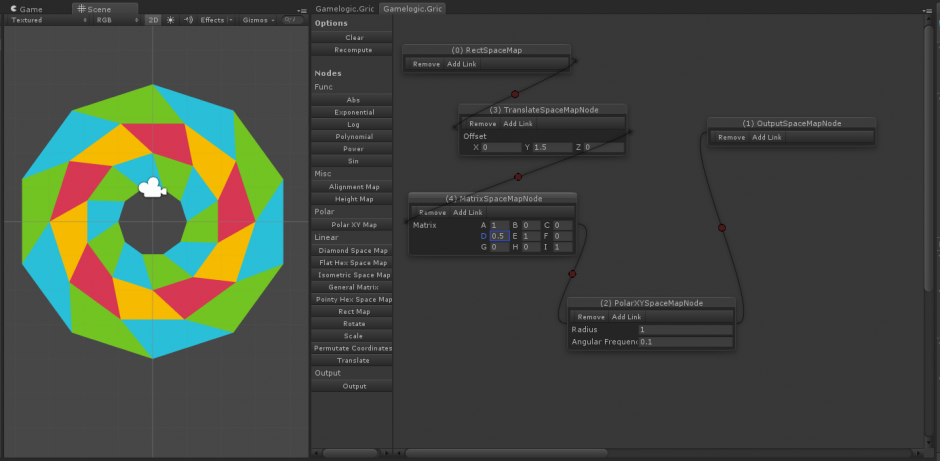This screenshot has height=461, width=940.
Task: Click Add Link on PolarXYSpaceMapNode
Action: tap(626, 317)
